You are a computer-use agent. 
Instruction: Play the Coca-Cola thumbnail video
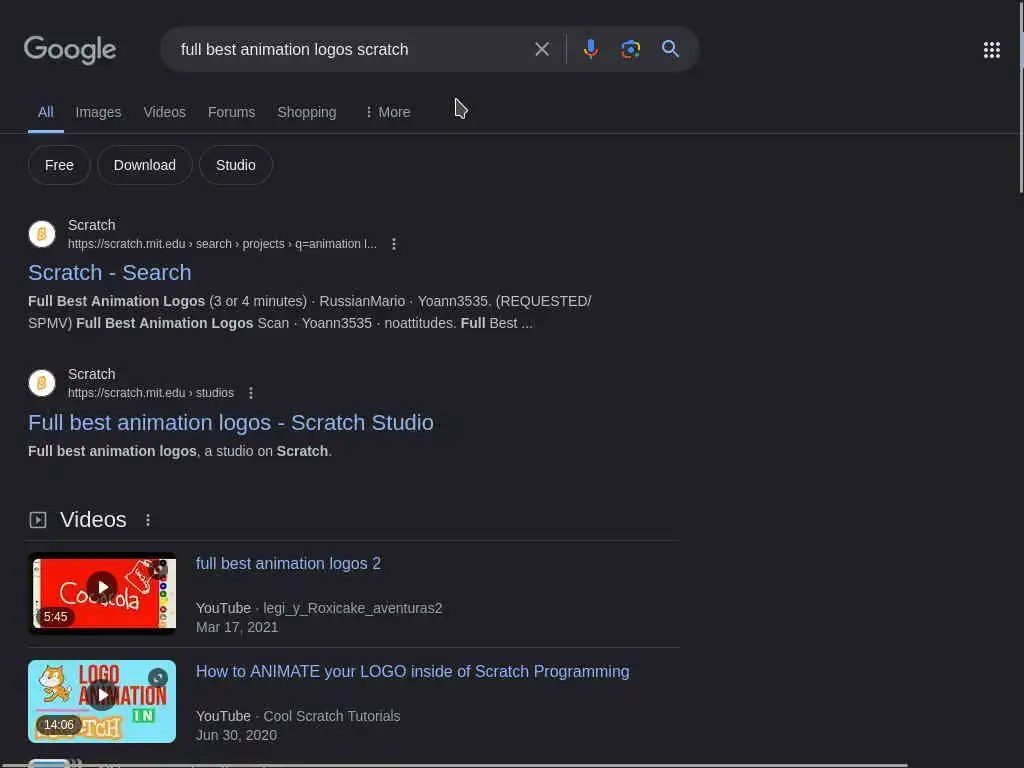pyautogui.click(x=102, y=593)
